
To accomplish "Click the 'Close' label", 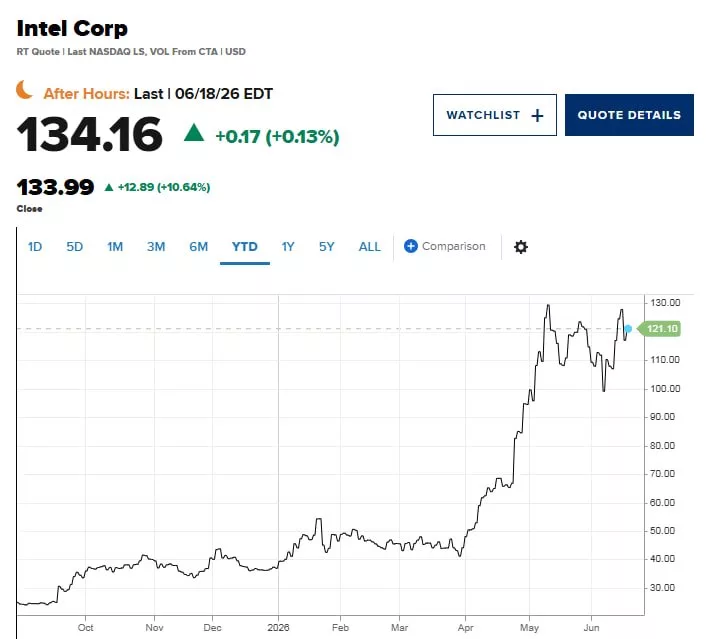I will (30, 209).
